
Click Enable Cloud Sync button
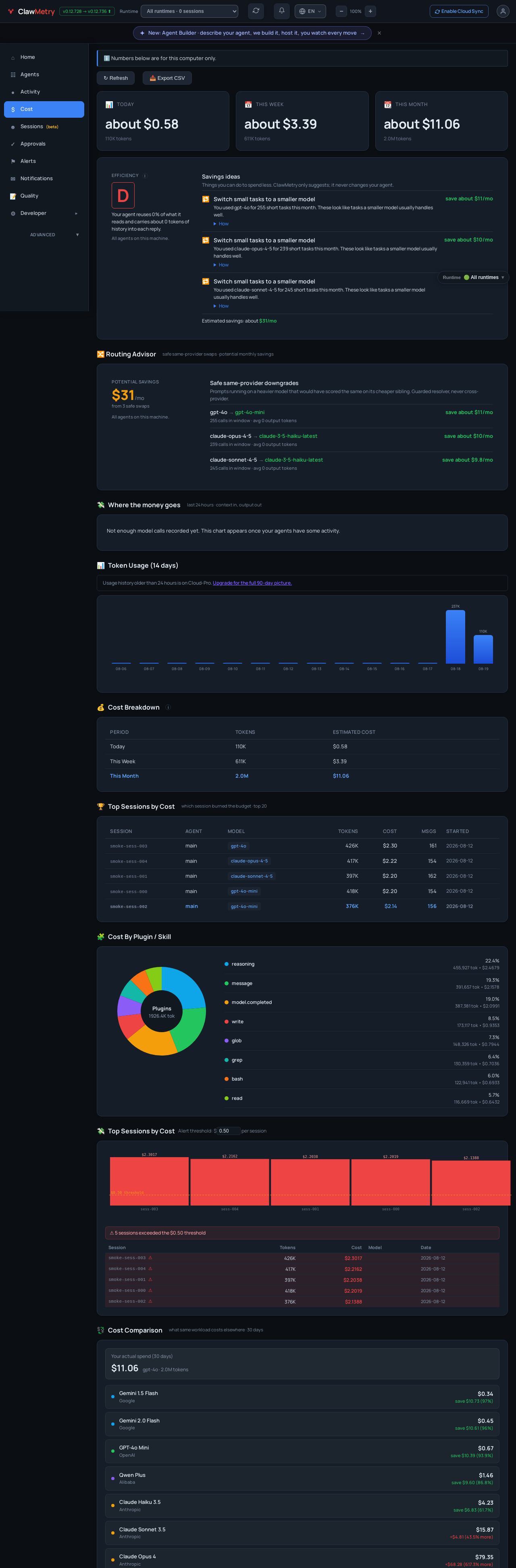point(459,12)
